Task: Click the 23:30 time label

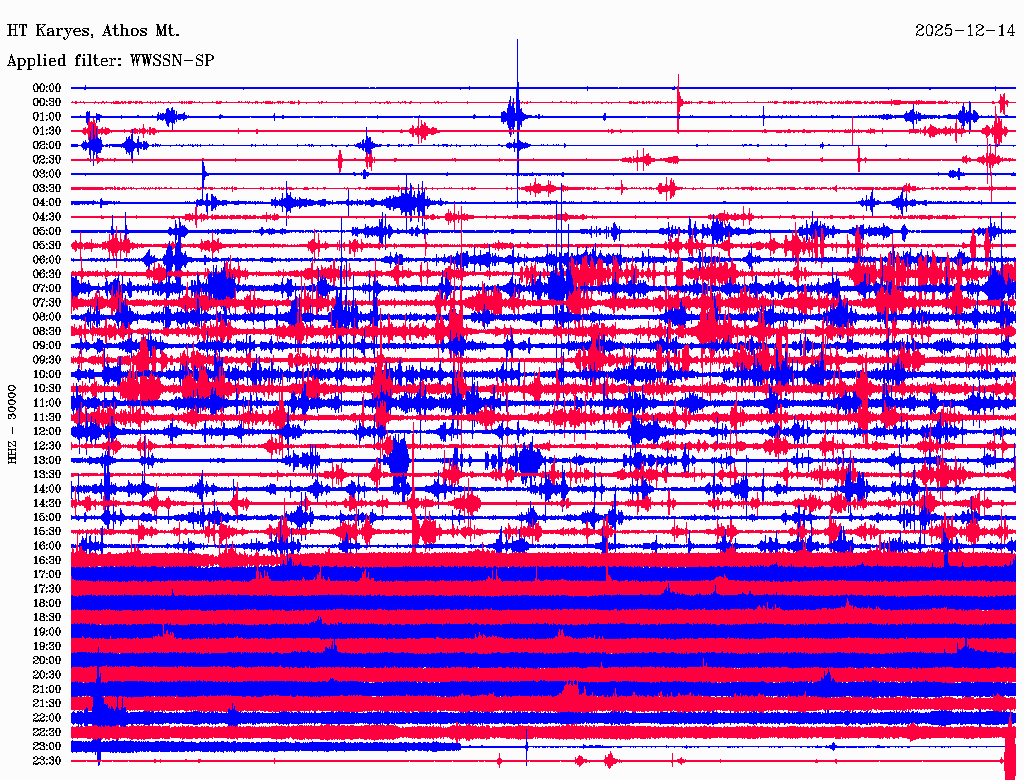Action: click(x=47, y=761)
